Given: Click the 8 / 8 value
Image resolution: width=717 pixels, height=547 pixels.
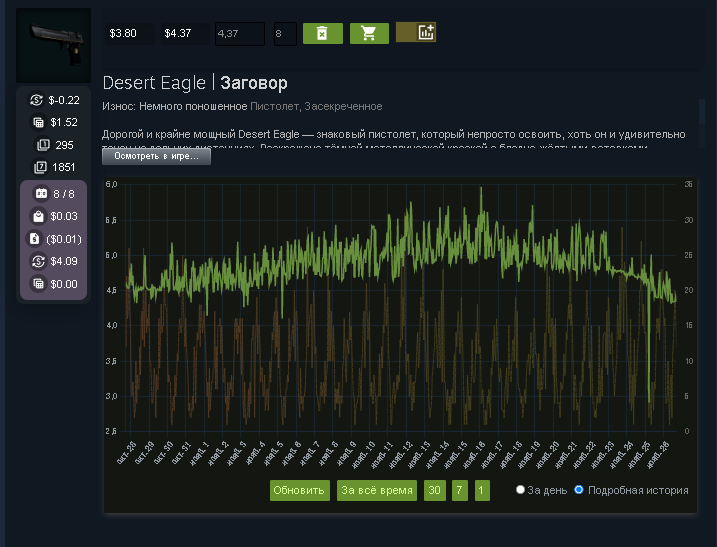Looking at the screenshot, I should pyautogui.click(x=64, y=194).
